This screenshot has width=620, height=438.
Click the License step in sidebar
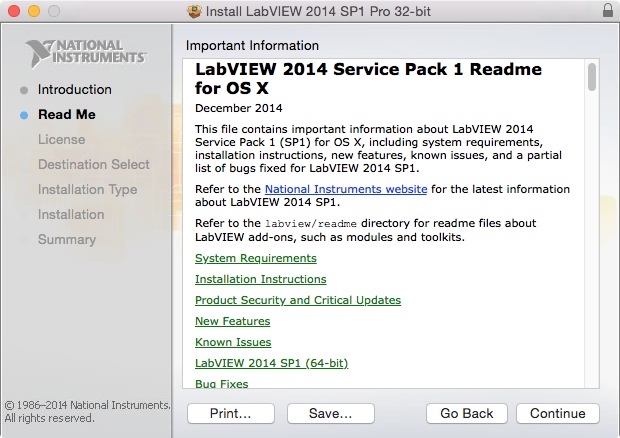(x=61, y=140)
